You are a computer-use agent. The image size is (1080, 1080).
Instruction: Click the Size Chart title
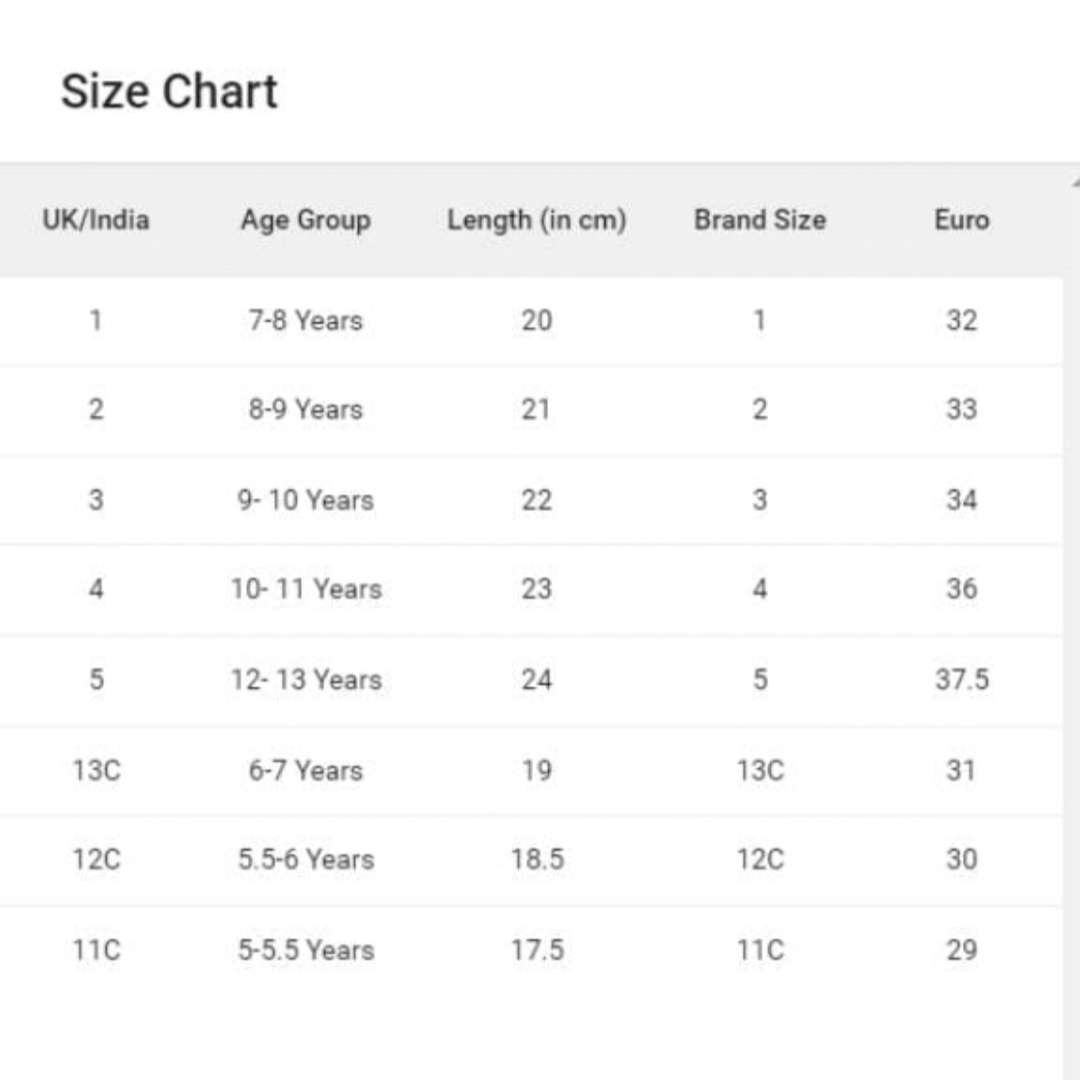[x=169, y=92]
